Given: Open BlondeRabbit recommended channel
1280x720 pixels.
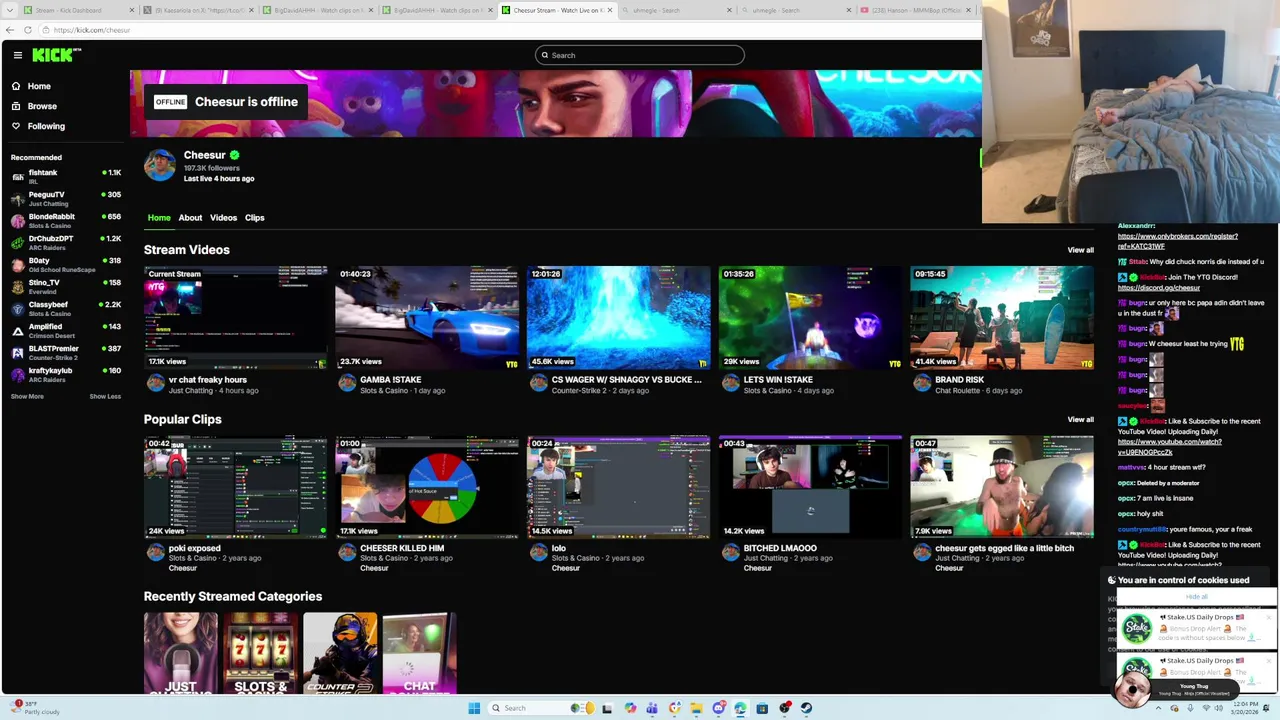Looking at the screenshot, I should point(65,220).
